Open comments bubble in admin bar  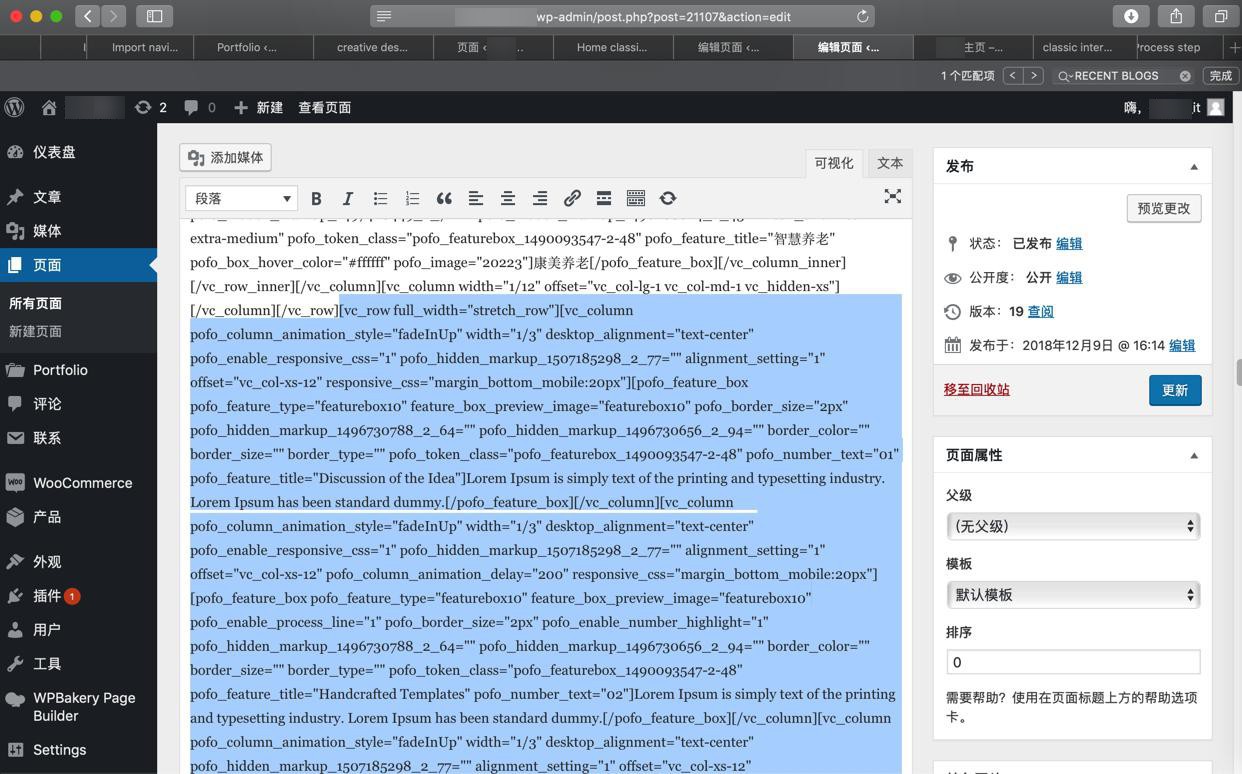click(x=199, y=107)
